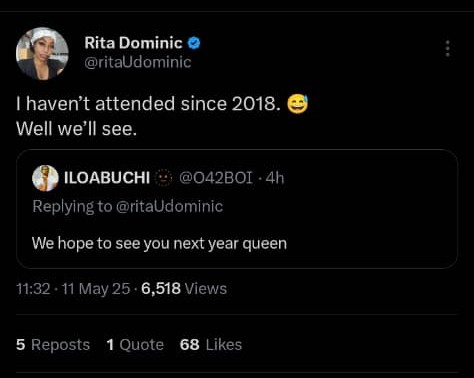Open the @ritaUdominic handle under the name
This screenshot has width=474, height=378.
pyautogui.click(x=138, y=62)
